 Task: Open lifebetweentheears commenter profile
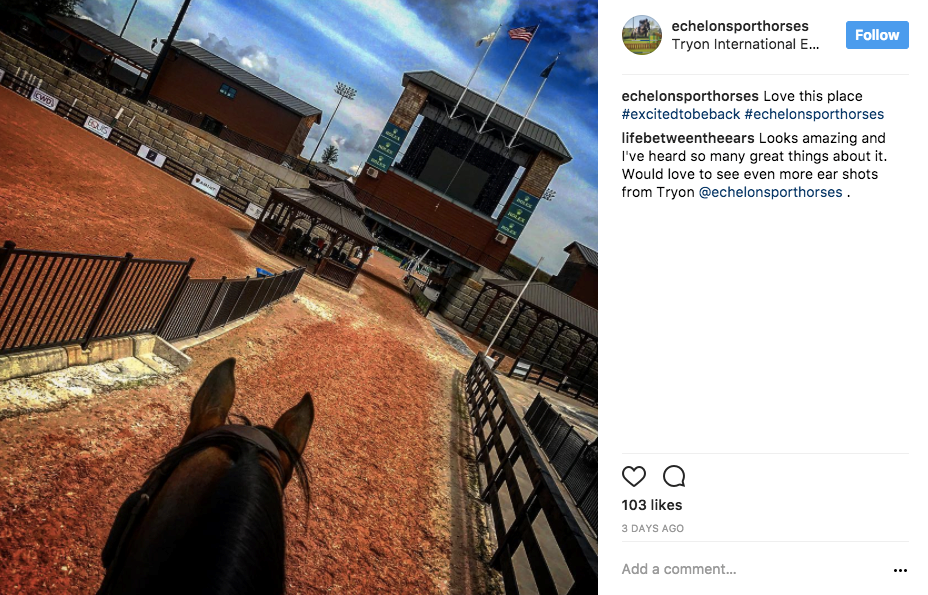[688, 138]
